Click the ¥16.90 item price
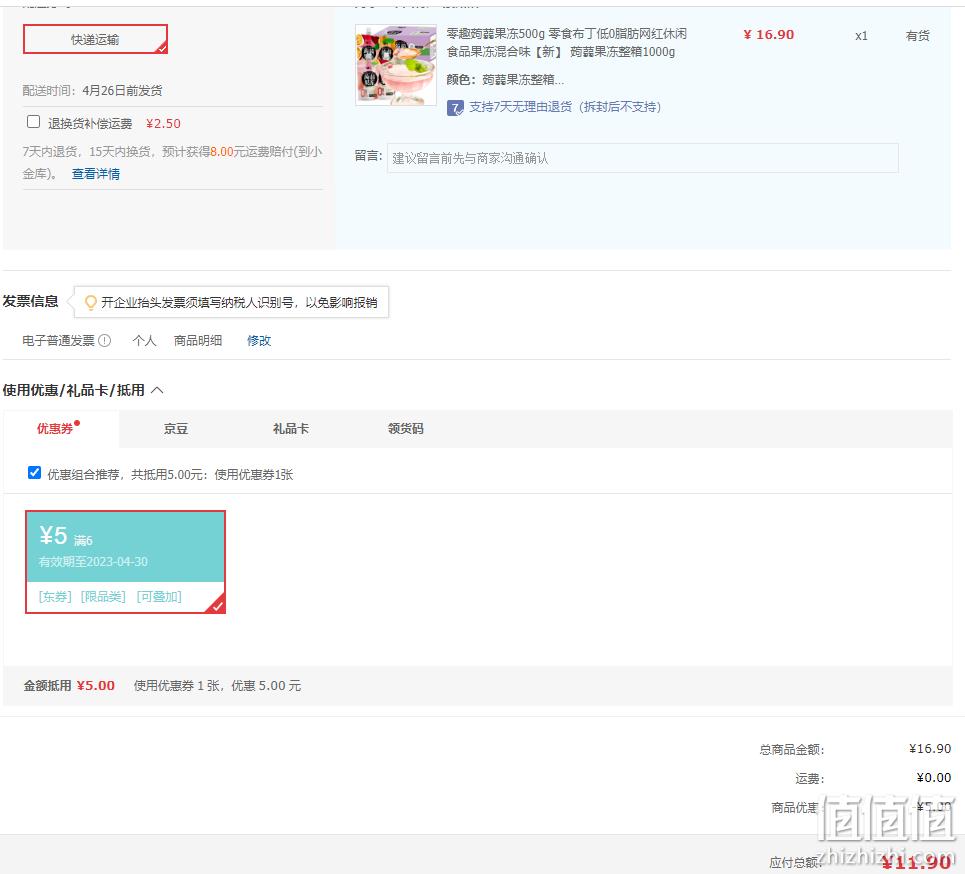Screen dimensions: 965x874 (x=769, y=35)
